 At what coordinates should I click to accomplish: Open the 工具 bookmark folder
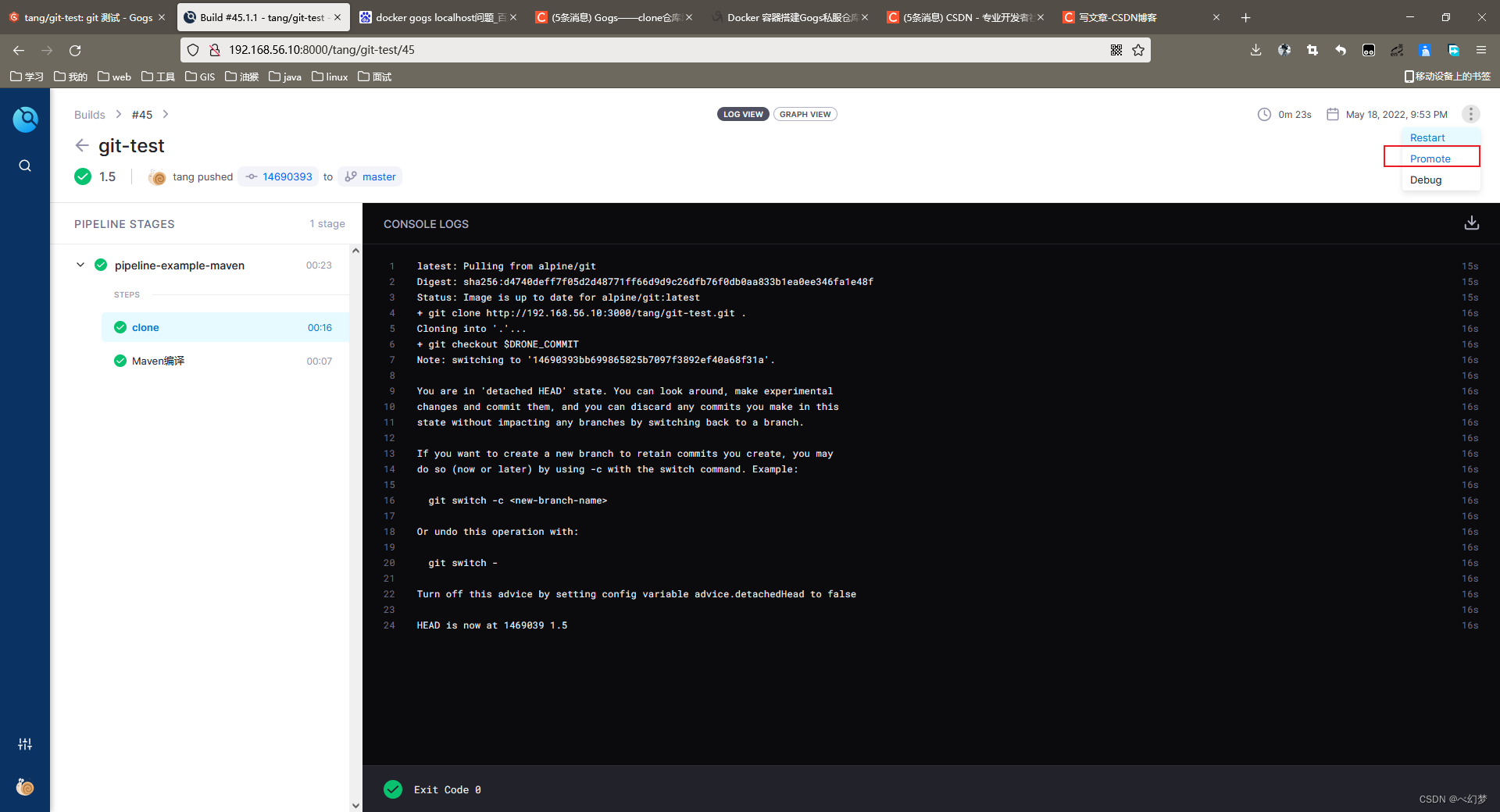(158, 77)
